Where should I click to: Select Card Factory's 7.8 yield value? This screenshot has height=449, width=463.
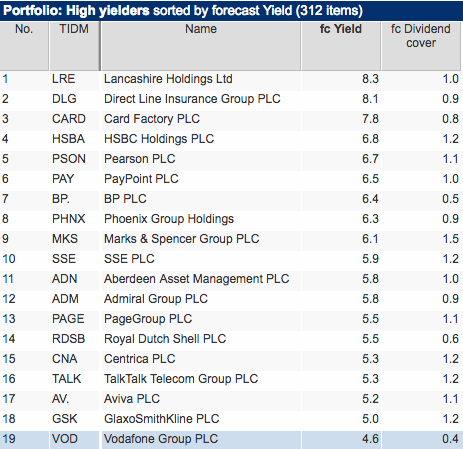click(x=370, y=119)
